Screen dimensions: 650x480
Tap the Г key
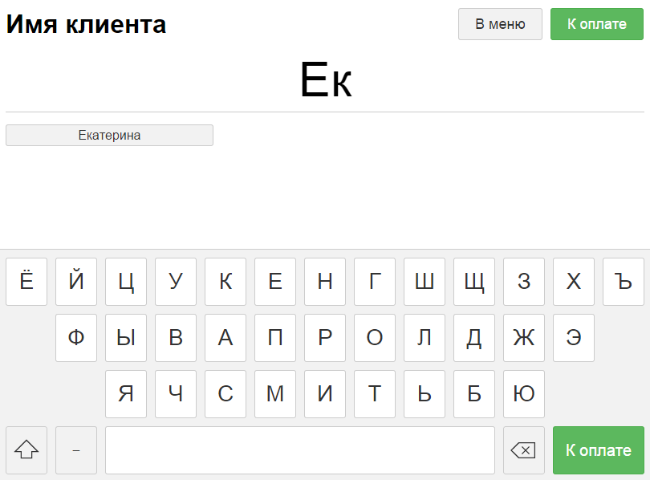point(375,281)
